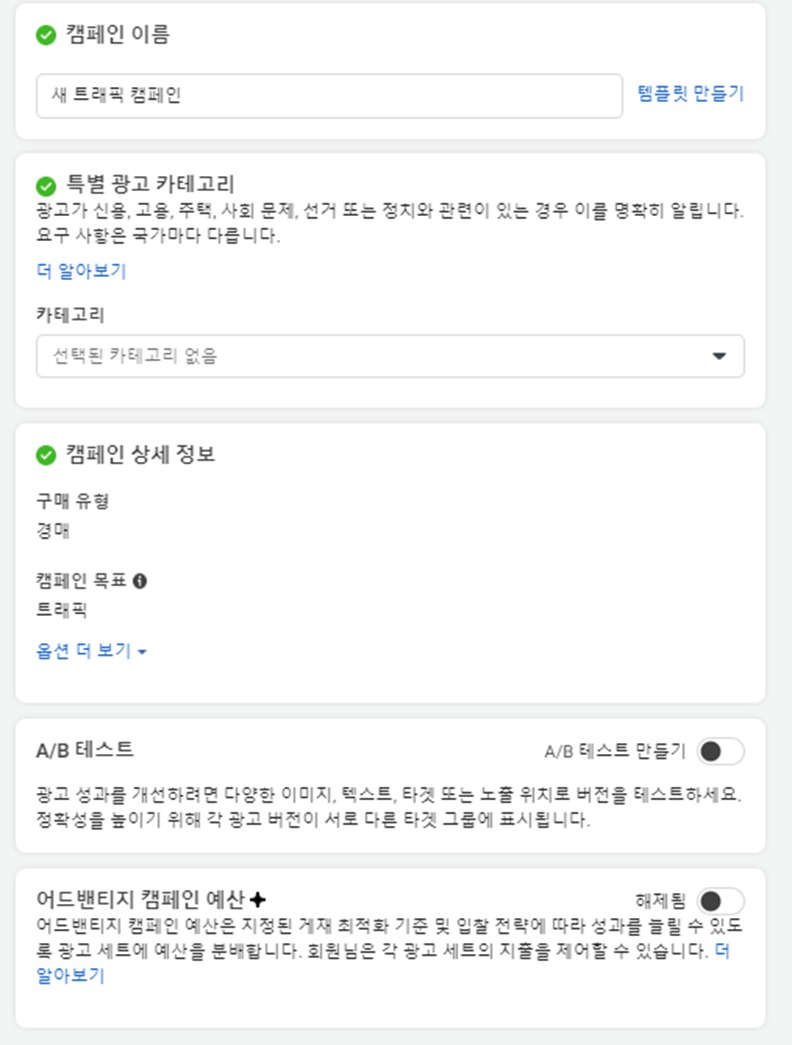Click the 템플릿 만들기 link
Screen dimensions: 792x1045
tap(691, 93)
